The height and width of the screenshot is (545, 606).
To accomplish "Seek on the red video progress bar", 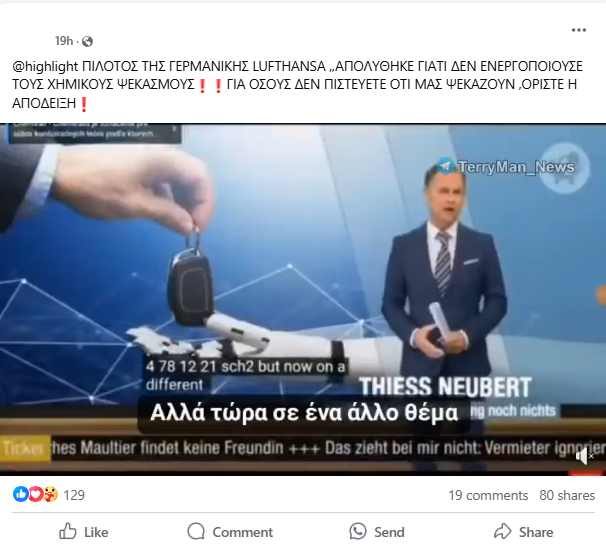I will pyautogui.click(x=586, y=473).
